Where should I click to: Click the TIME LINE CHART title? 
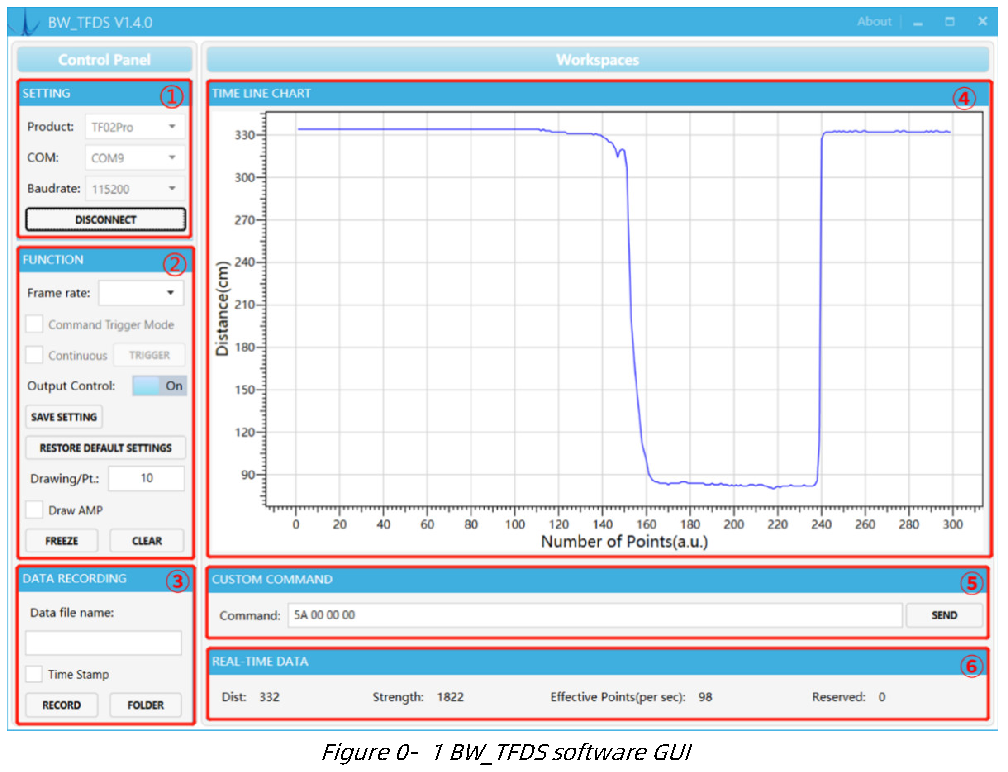262,93
